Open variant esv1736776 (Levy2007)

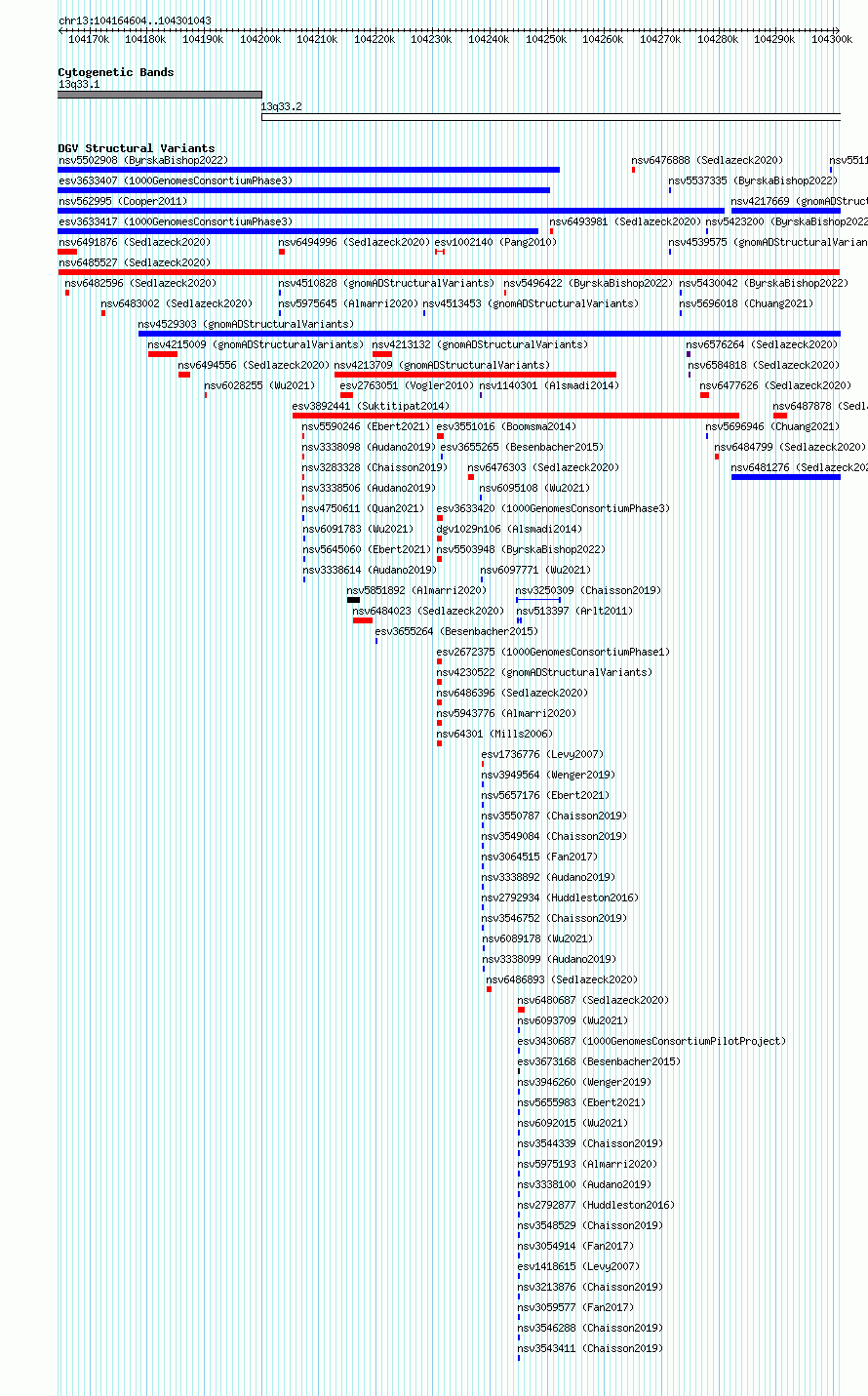click(483, 764)
